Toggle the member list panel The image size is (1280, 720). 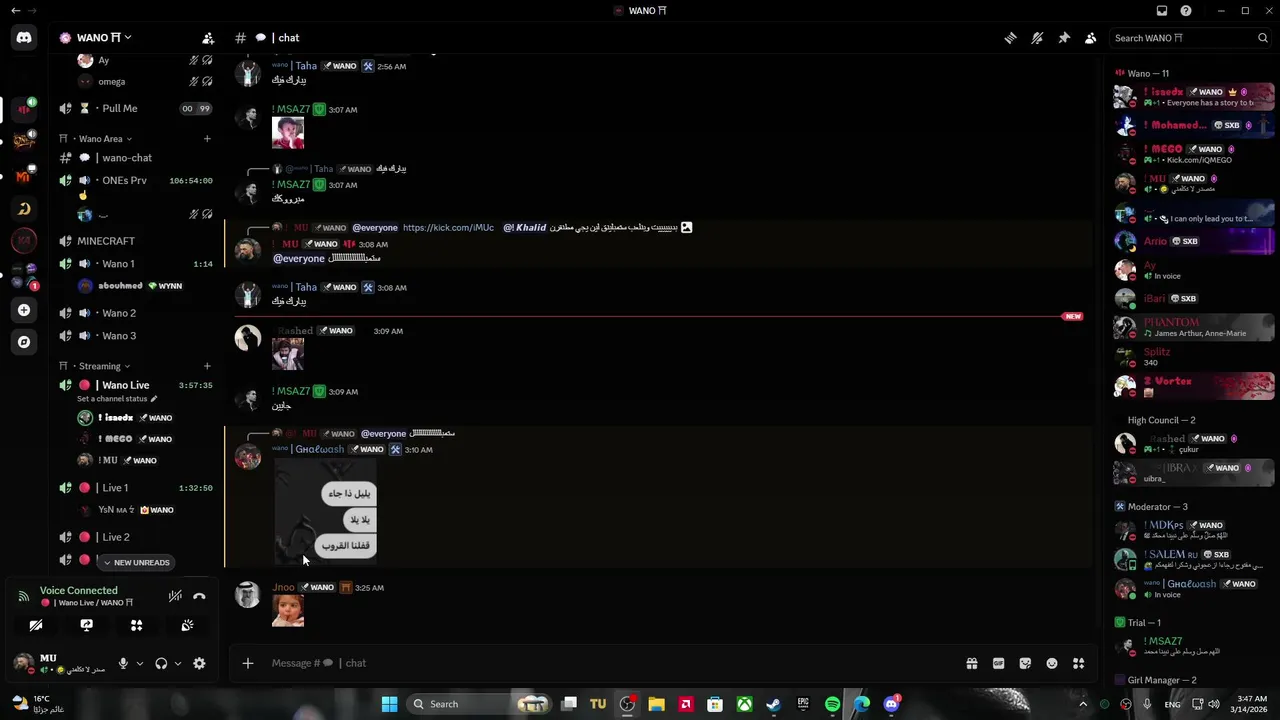[x=1090, y=38]
